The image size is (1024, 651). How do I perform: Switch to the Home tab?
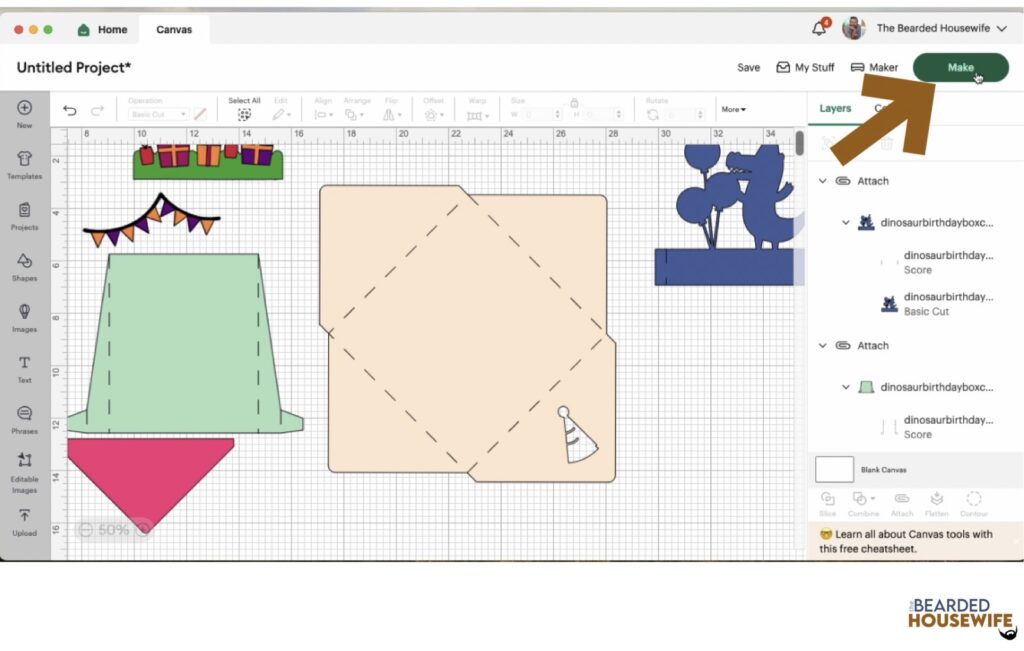[103, 29]
